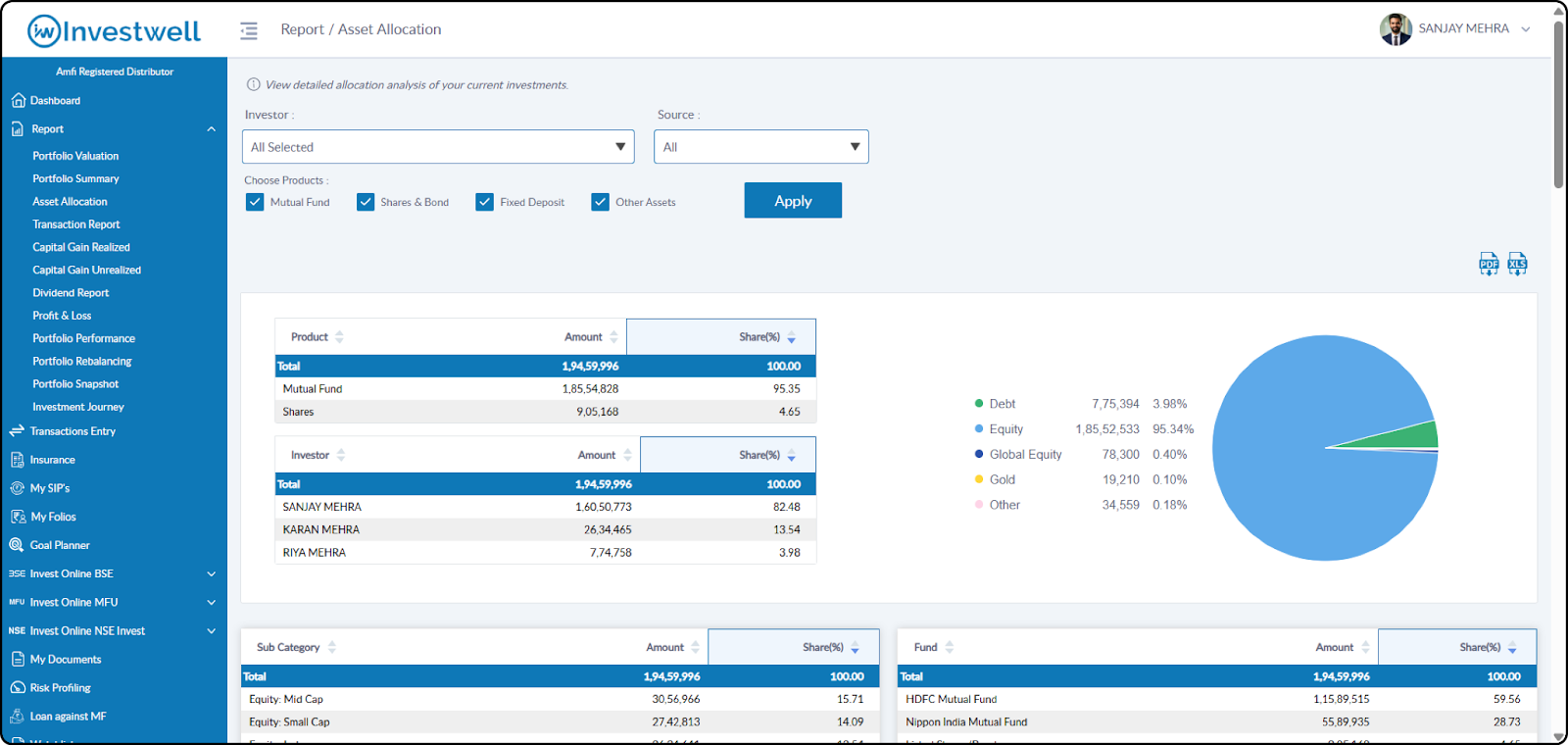Sort Fund table by Share(%) column
This screenshot has height=745, width=1568.
[x=1512, y=648]
